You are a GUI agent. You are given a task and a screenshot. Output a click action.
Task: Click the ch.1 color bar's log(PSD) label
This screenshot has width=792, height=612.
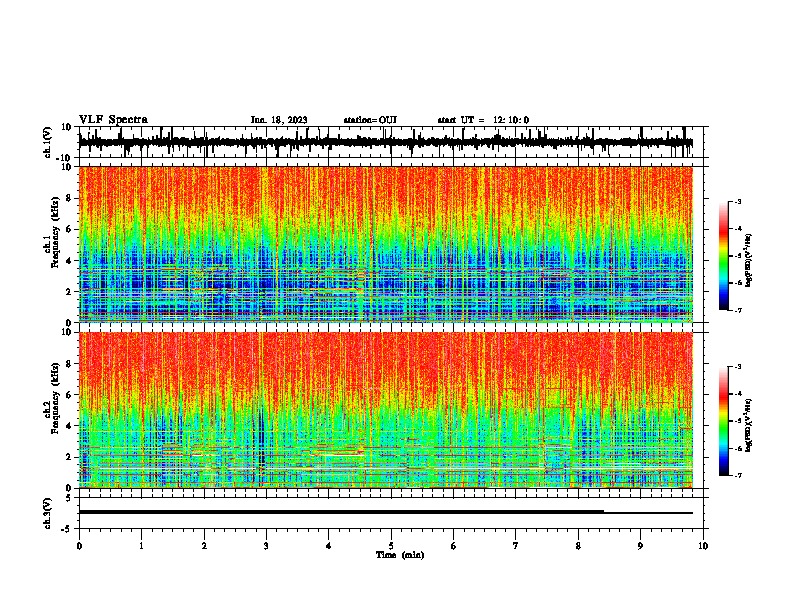[x=748, y=261]
